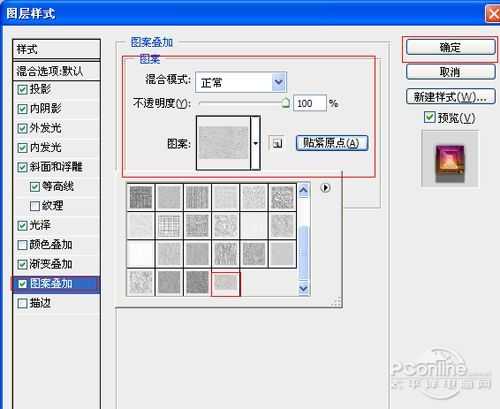Open the 图案叠加 pattern overlay settings

point(51,284)
